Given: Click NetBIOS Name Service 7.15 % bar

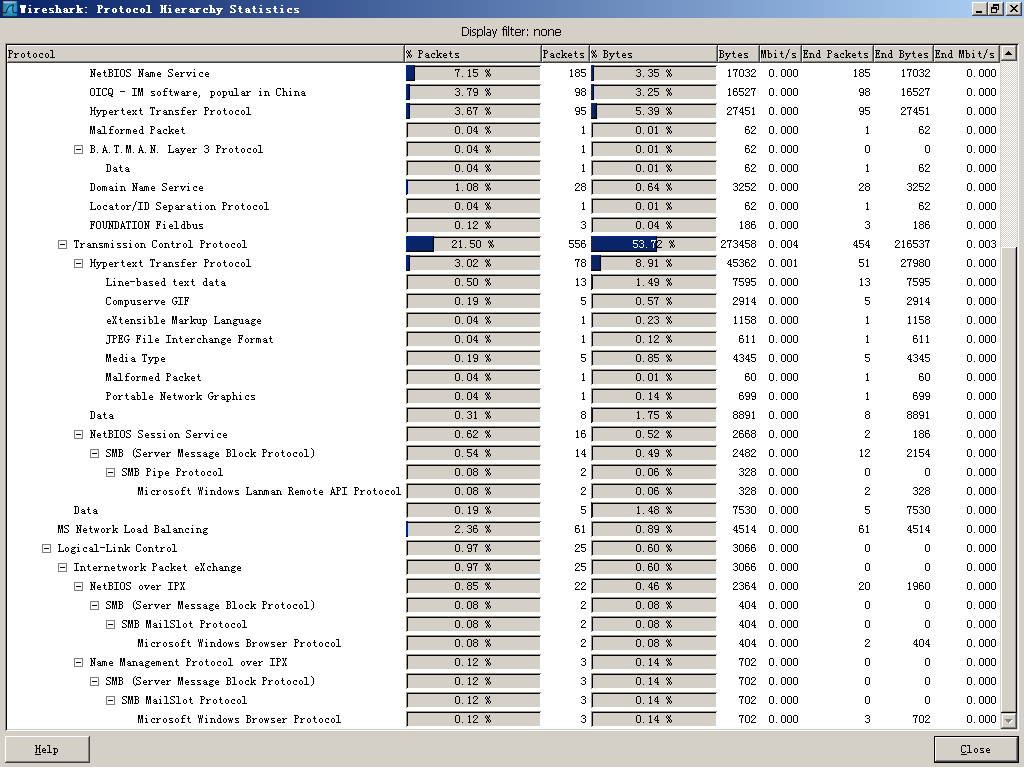Looking at the screenshot, I should tap(473, 73).
